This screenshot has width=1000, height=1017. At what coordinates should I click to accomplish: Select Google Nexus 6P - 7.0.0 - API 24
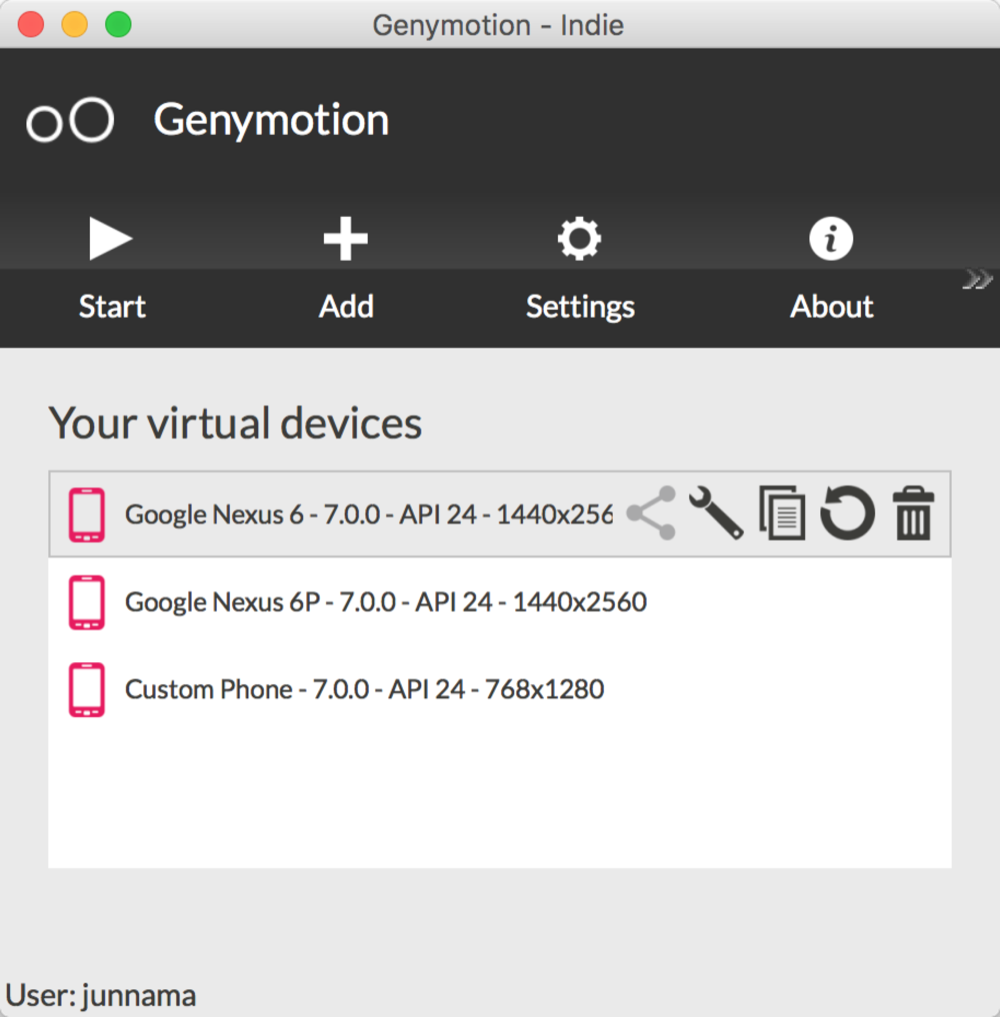coord(386,602)
